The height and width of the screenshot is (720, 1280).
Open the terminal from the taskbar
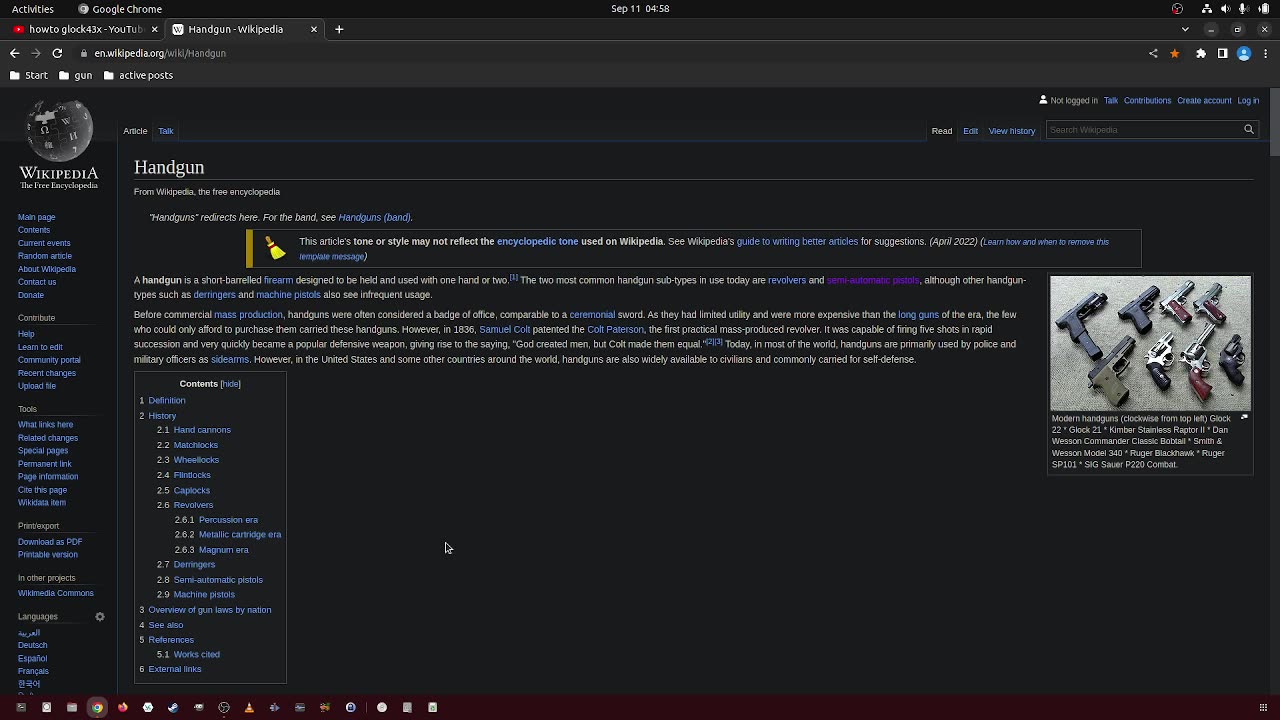tap(20, 707)
